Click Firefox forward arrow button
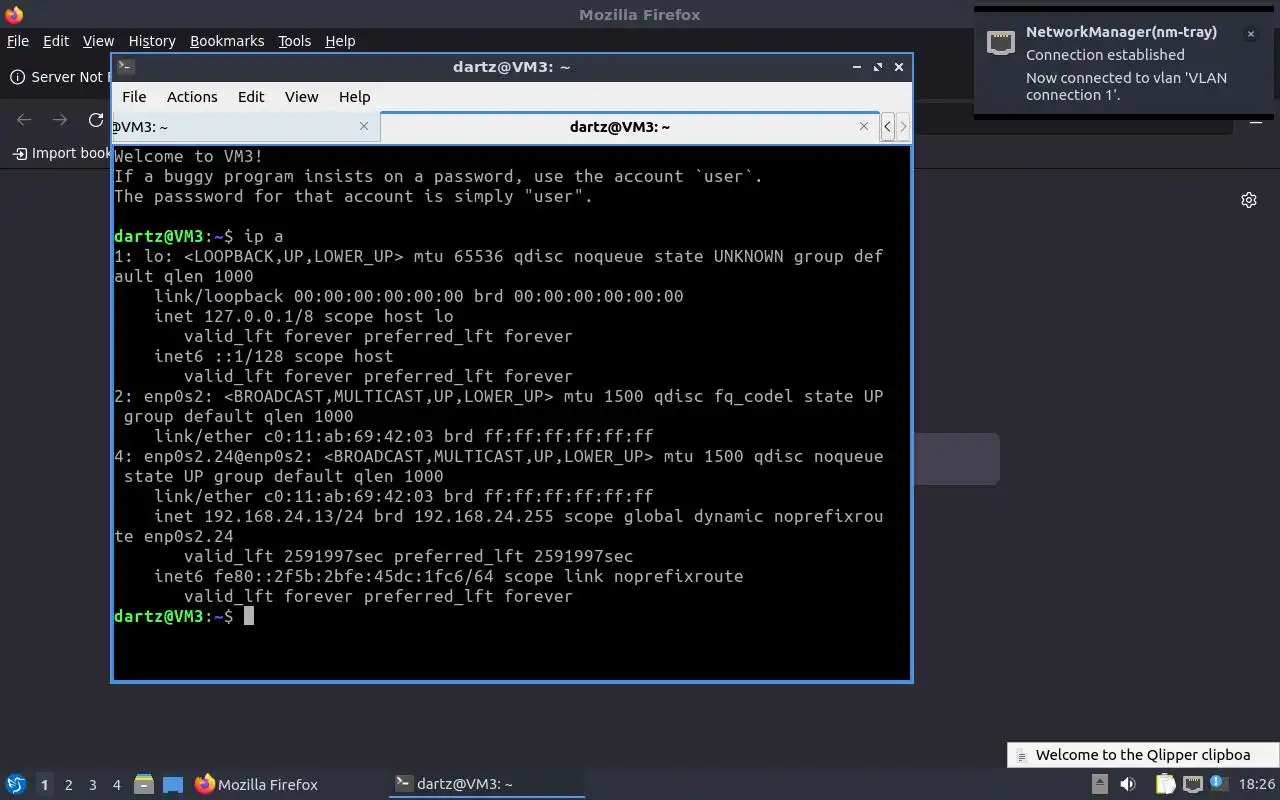Viewport: 1280px width, 800px height. tap(60, 120)
